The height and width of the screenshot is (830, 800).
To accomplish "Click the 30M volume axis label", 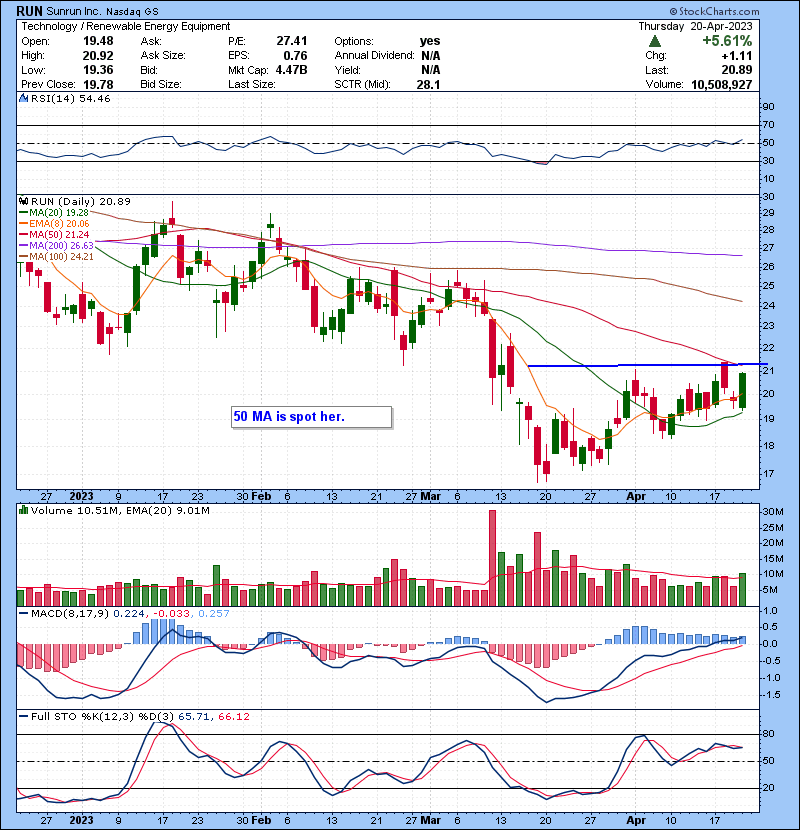I will [x=773, y=511].
